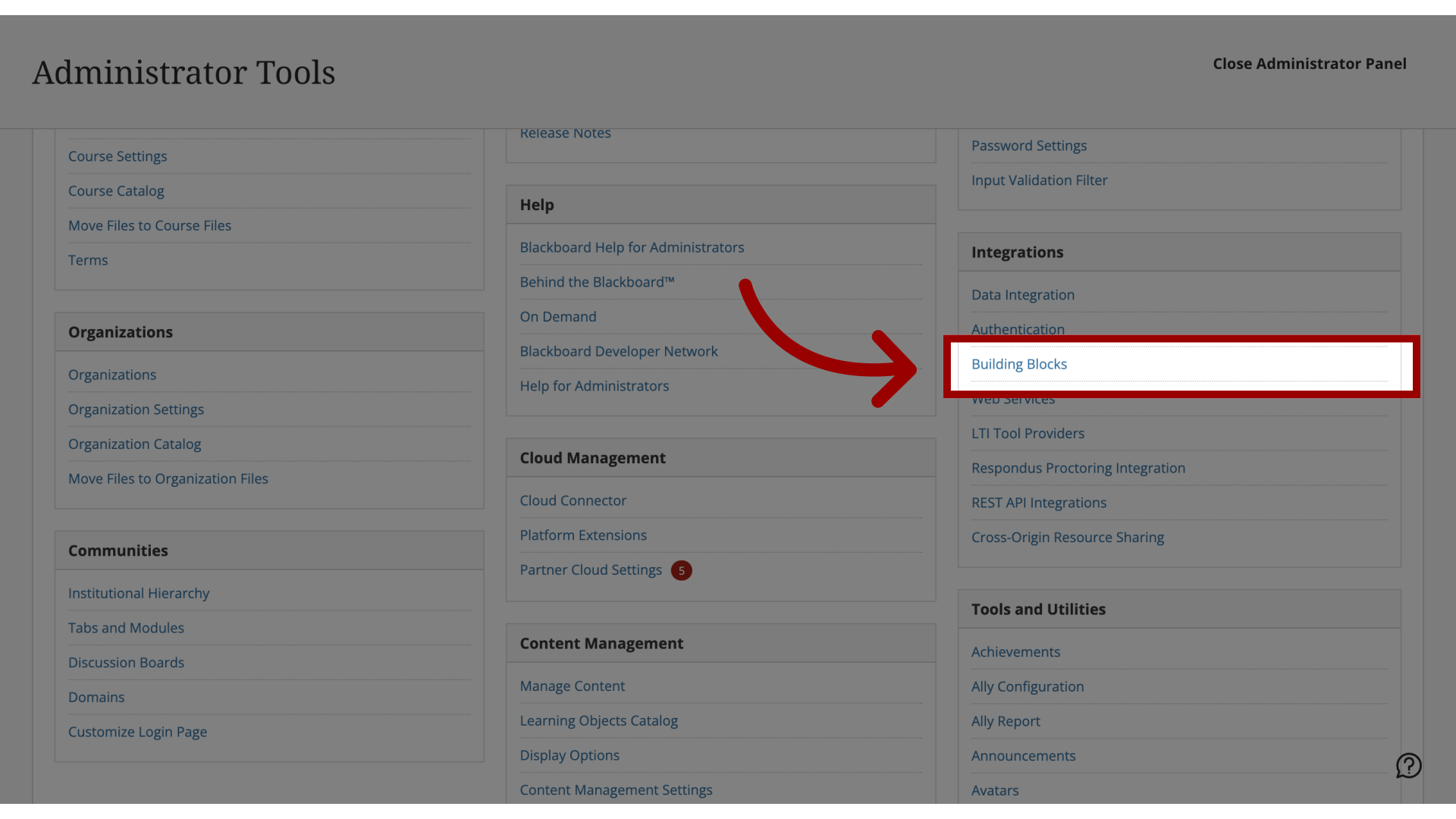Select Platform Extensions option
The image size is (1456, 819).
click(583, 535)
